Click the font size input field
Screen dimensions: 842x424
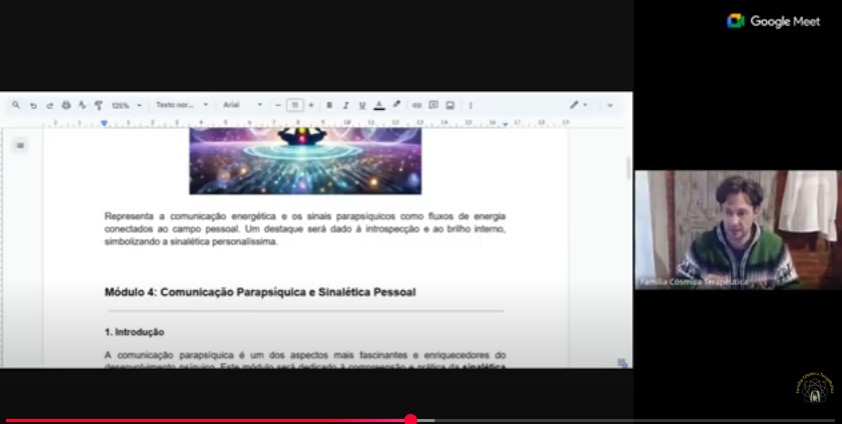(294, 105)
